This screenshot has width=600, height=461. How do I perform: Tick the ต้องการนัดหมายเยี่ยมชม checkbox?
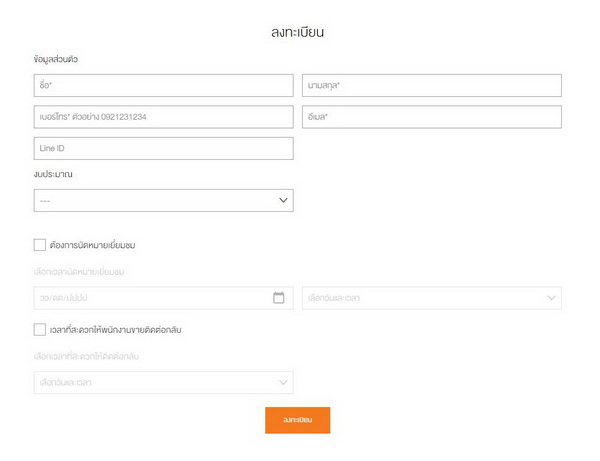tap(40, 244)
